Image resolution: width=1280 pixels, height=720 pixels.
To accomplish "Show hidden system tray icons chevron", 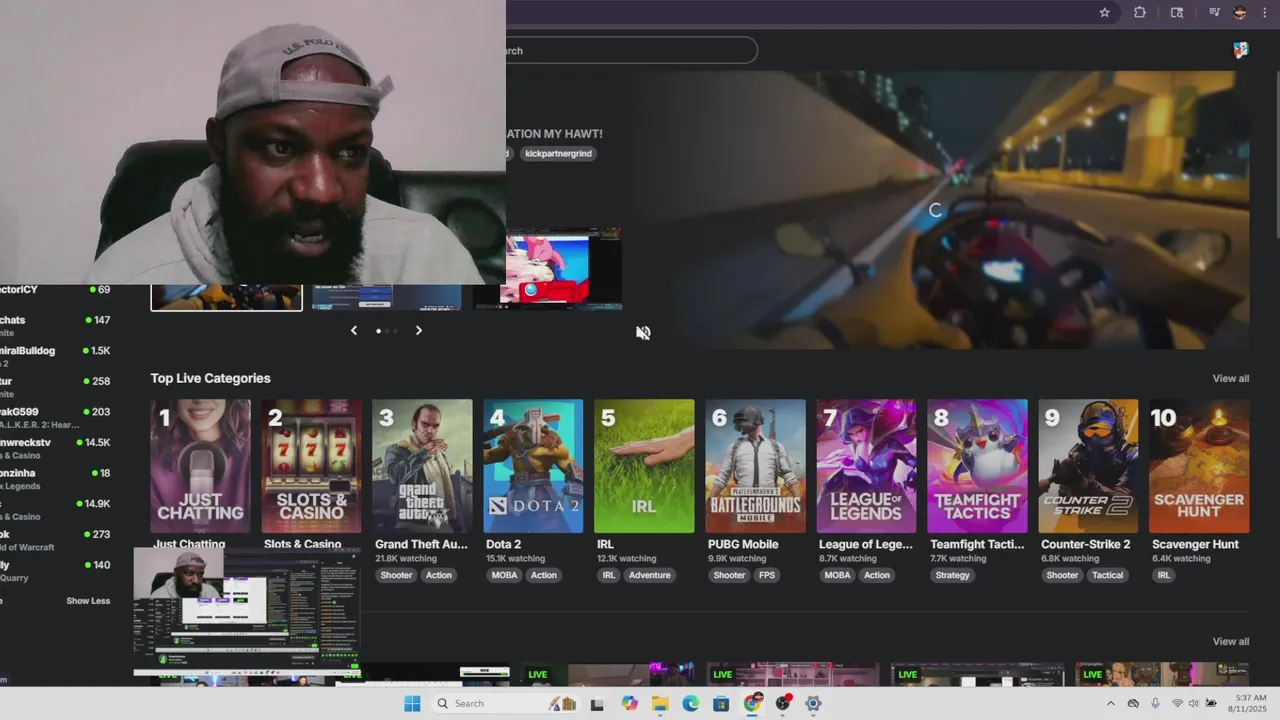I will pyautogui.click(x=1110, y=704).
